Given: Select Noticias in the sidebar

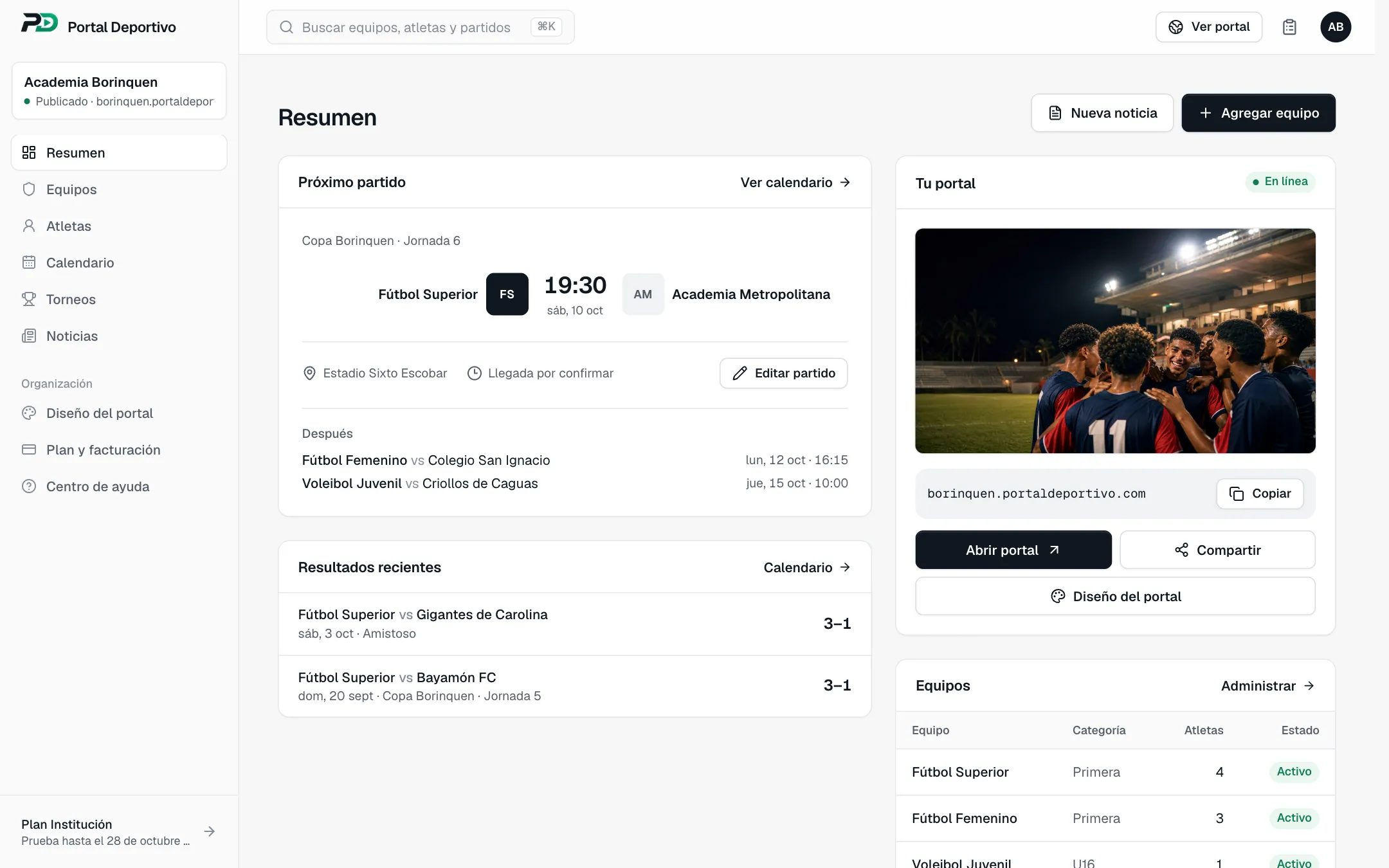Looking at the screenshot, I should pos(119,336).
